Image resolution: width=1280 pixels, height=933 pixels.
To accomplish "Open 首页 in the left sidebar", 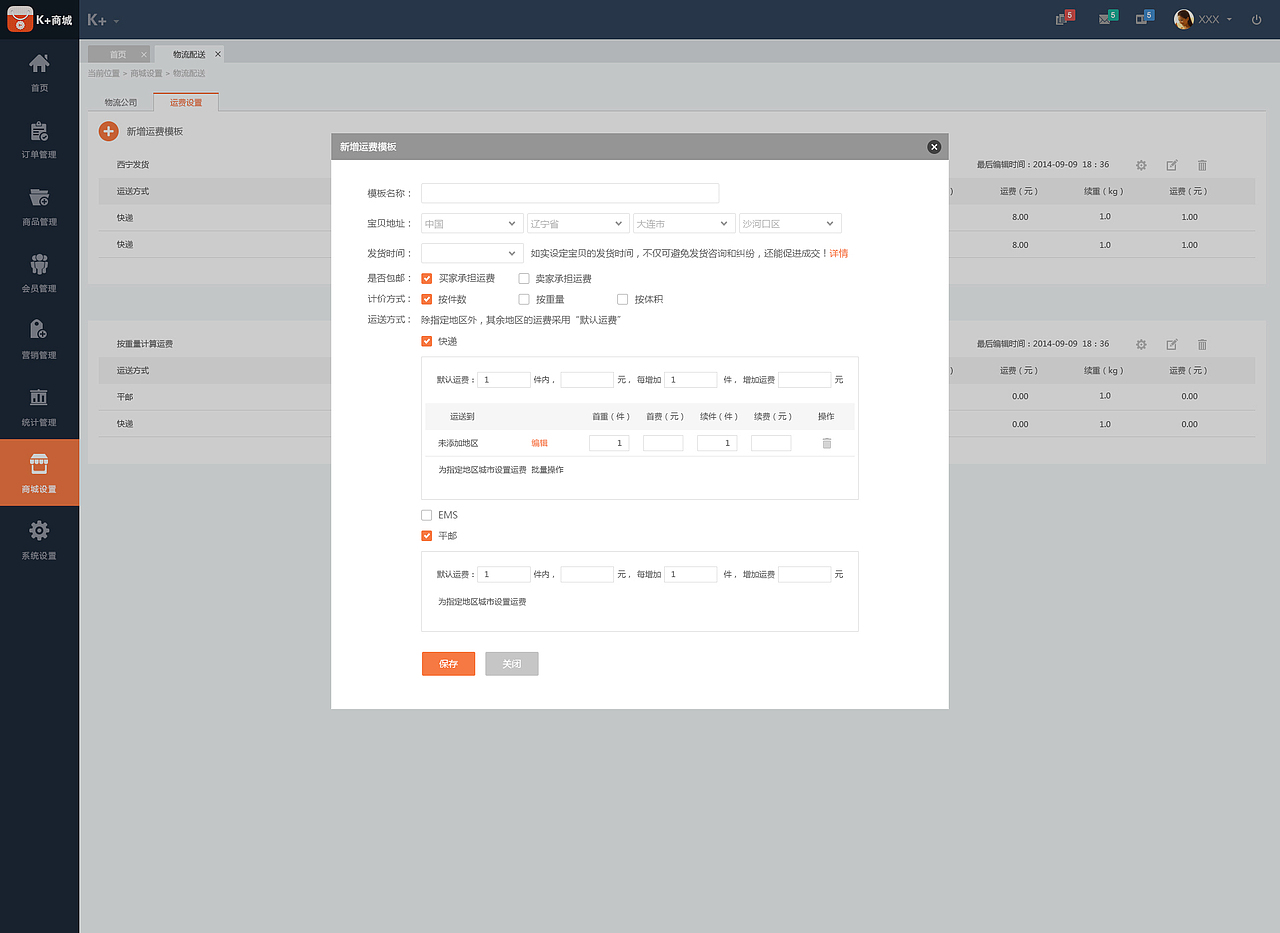I will (x=39, y=72).
